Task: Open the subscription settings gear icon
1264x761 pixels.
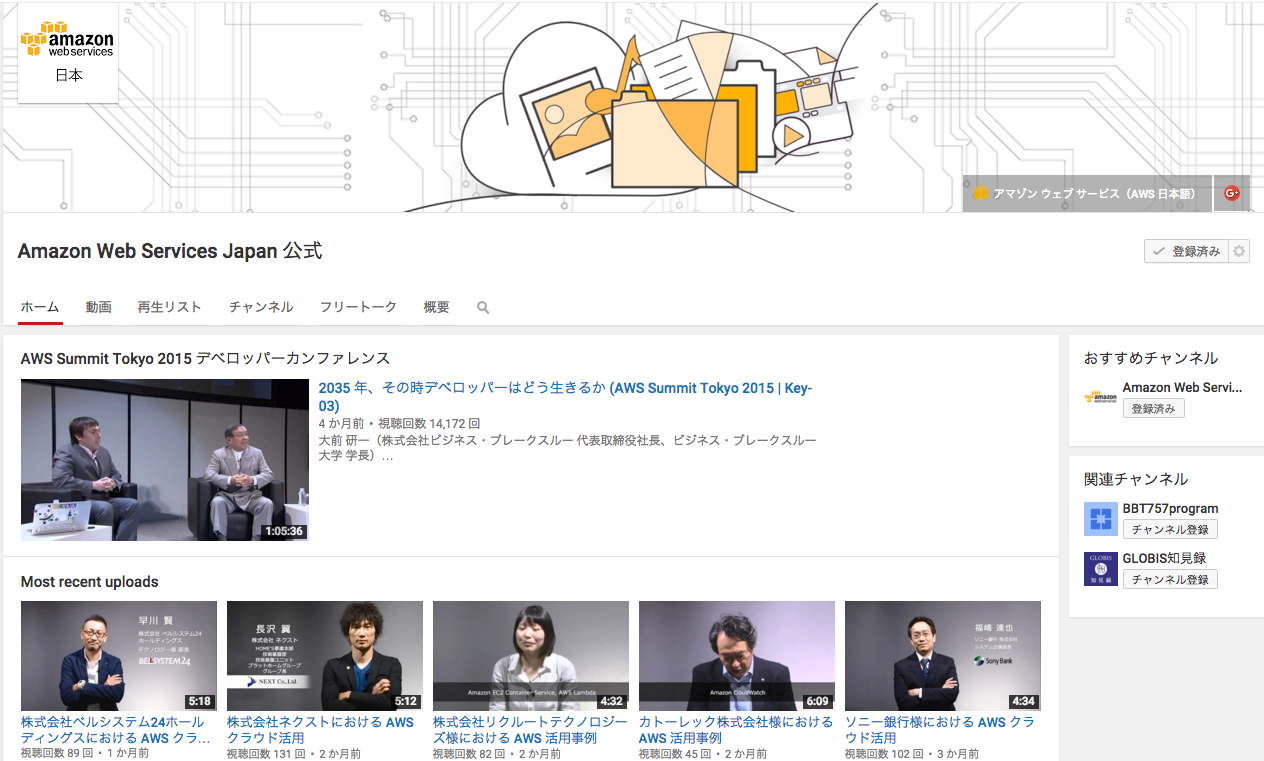Action: pos(1239,251)
